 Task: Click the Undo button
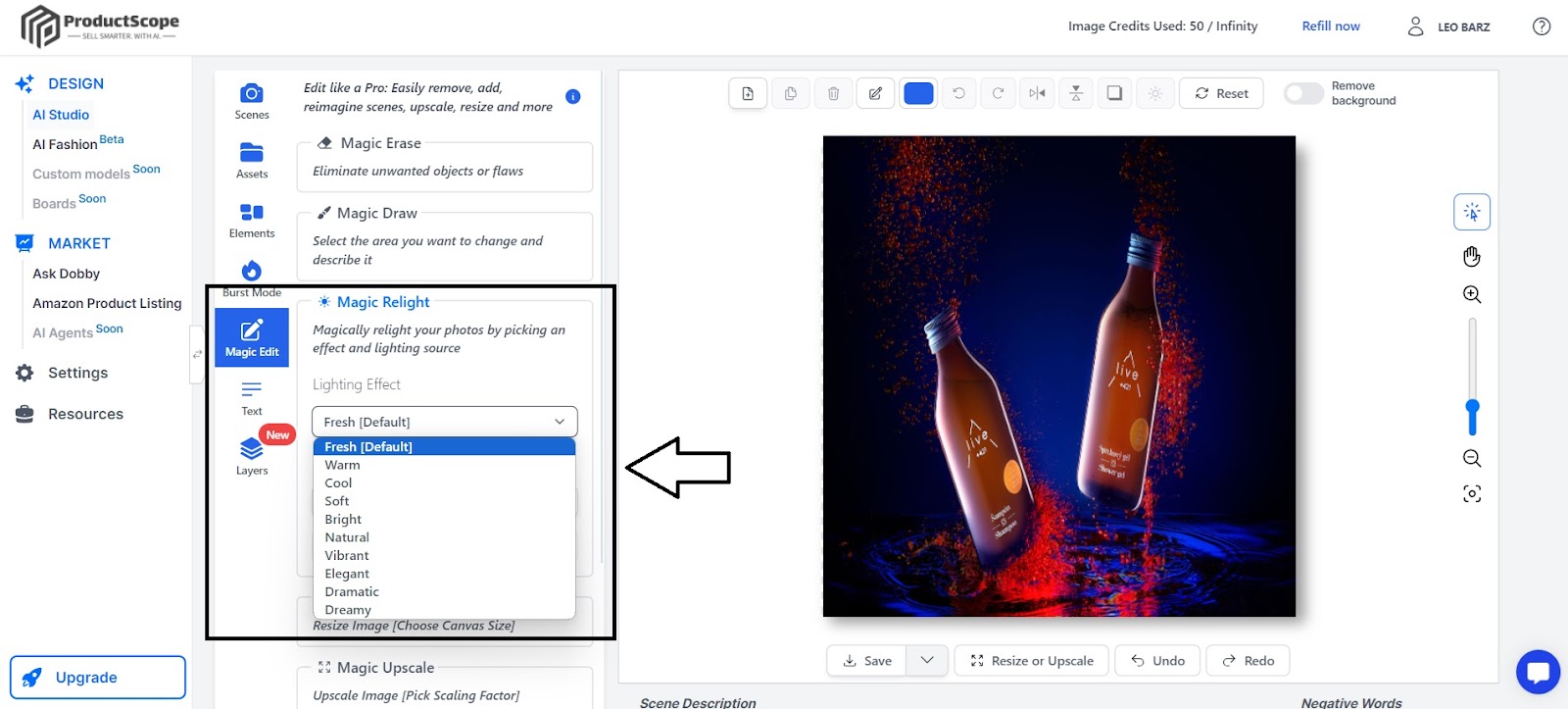pyautogui.click(x=1158, y=660)
